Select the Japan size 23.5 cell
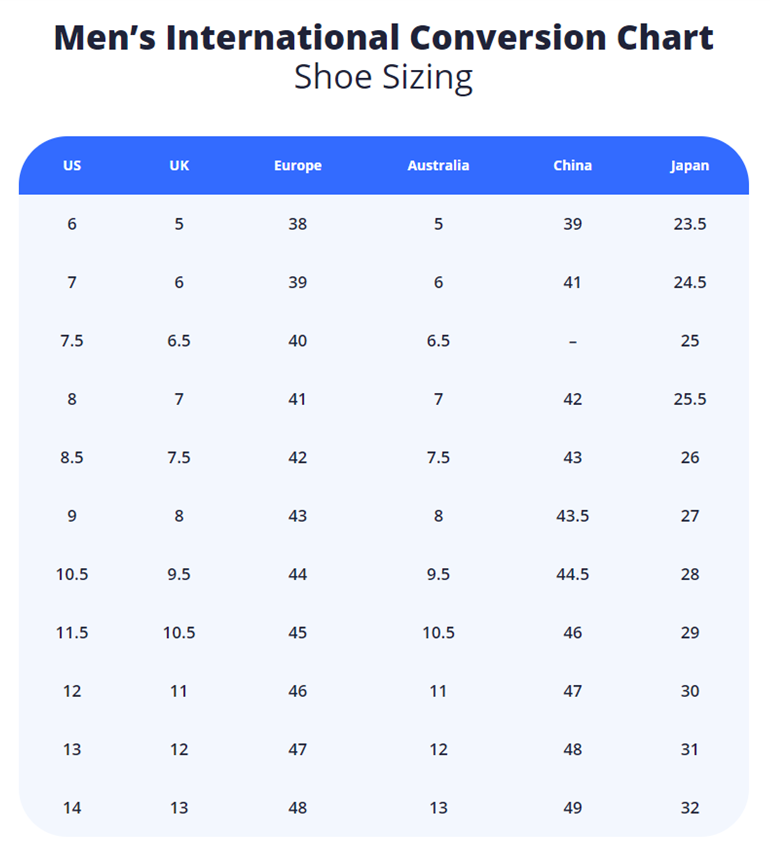Screen dimensions: 770x857 click(x=690, y=224)
